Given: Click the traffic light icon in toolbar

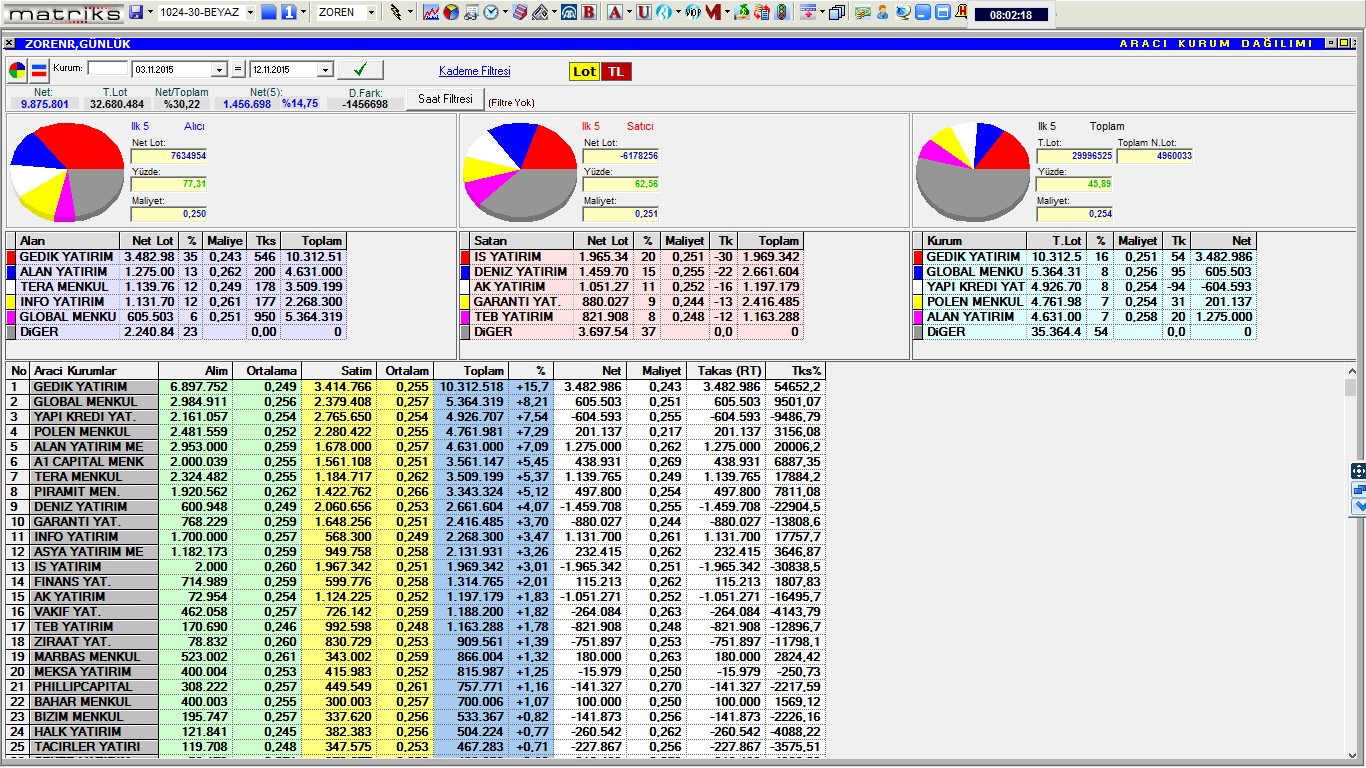Looking at the screenshot, I should (x=781, y=13).
